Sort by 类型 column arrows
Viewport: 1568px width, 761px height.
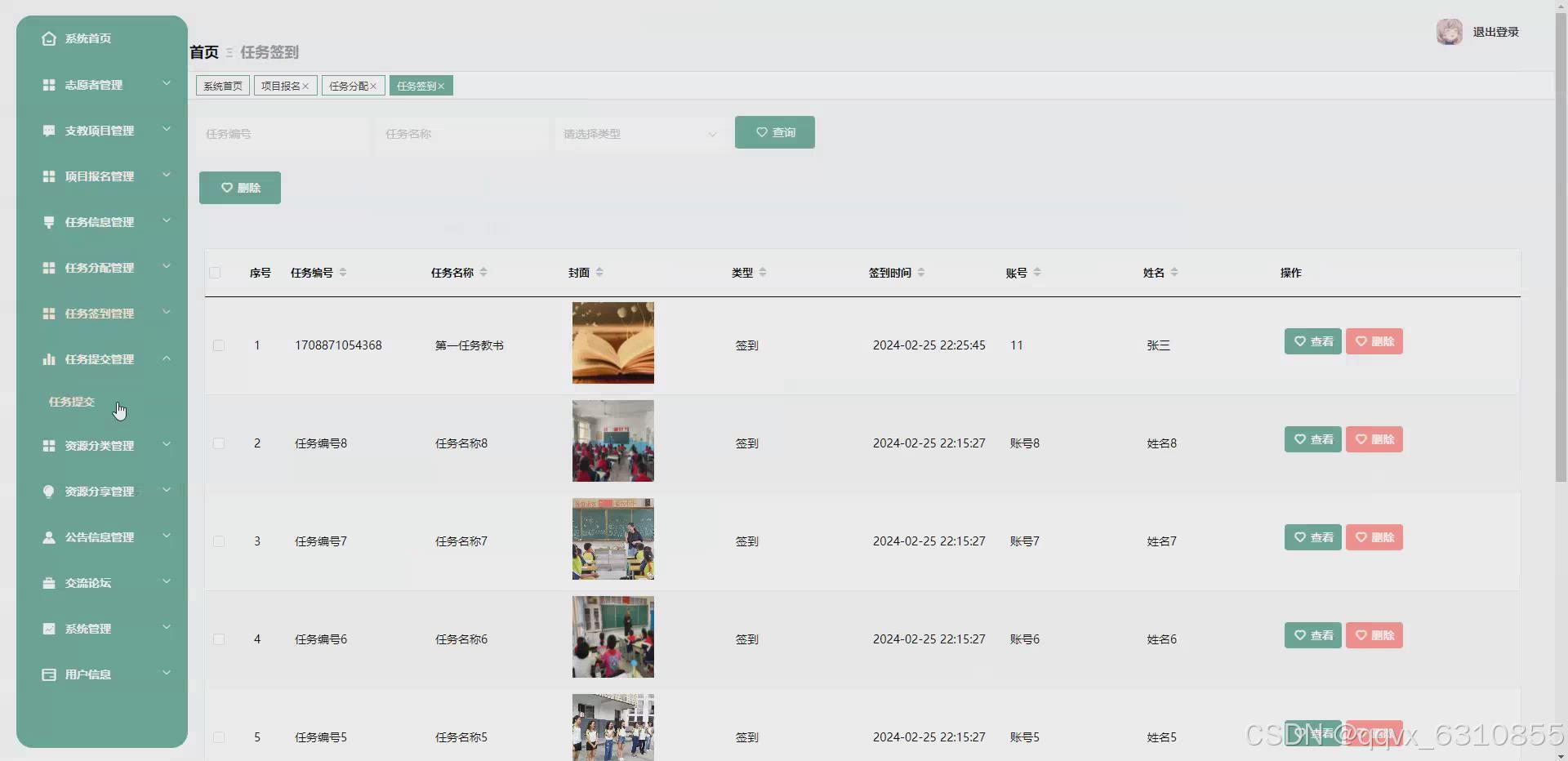coord(763,273)
